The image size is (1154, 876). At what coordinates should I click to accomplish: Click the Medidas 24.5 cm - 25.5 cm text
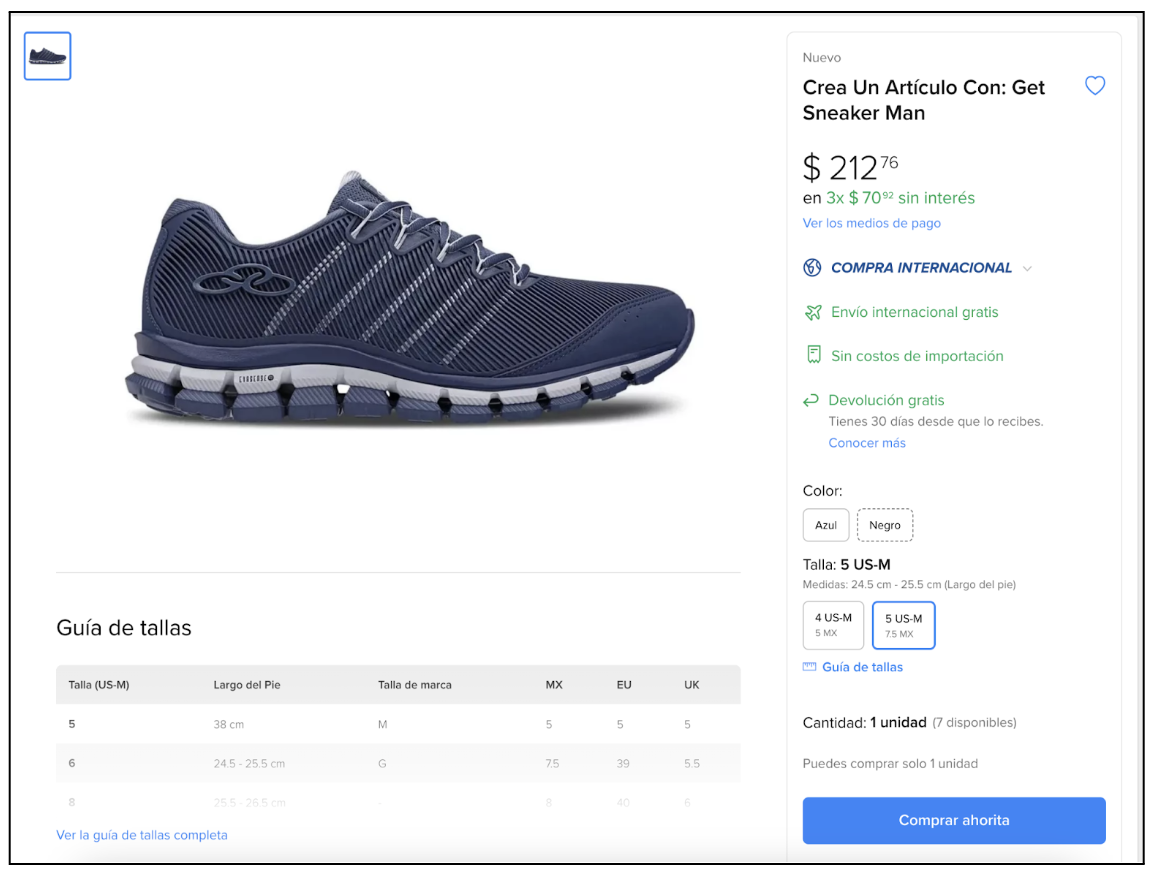coord(909,585)
